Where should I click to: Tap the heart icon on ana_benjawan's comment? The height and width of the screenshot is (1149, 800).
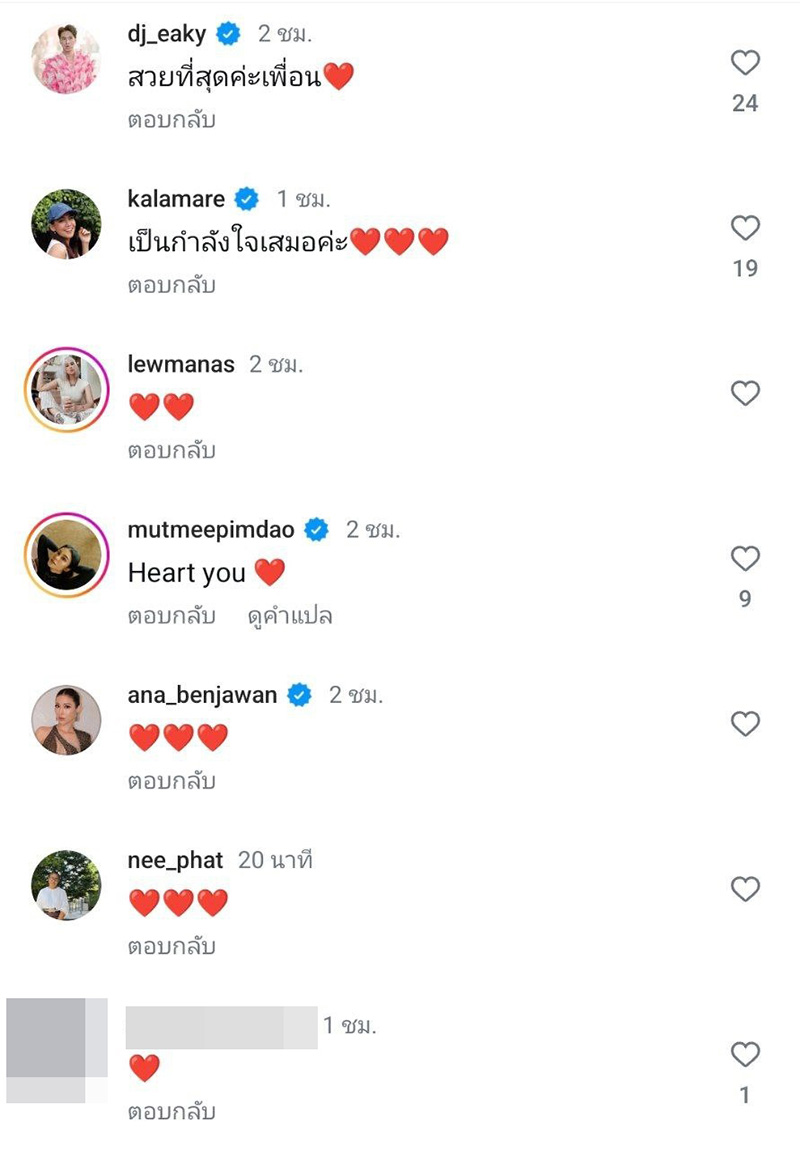tap(745, 722)
